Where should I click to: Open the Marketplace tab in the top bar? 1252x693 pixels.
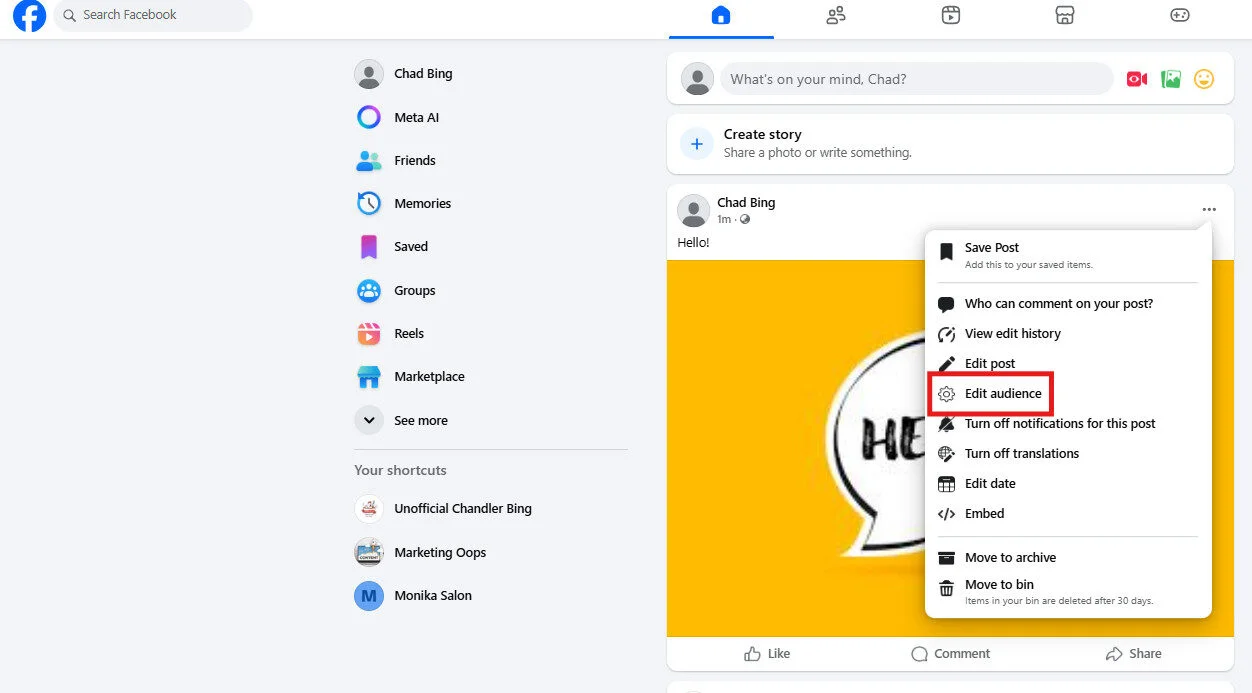[x=1065, y=15]
